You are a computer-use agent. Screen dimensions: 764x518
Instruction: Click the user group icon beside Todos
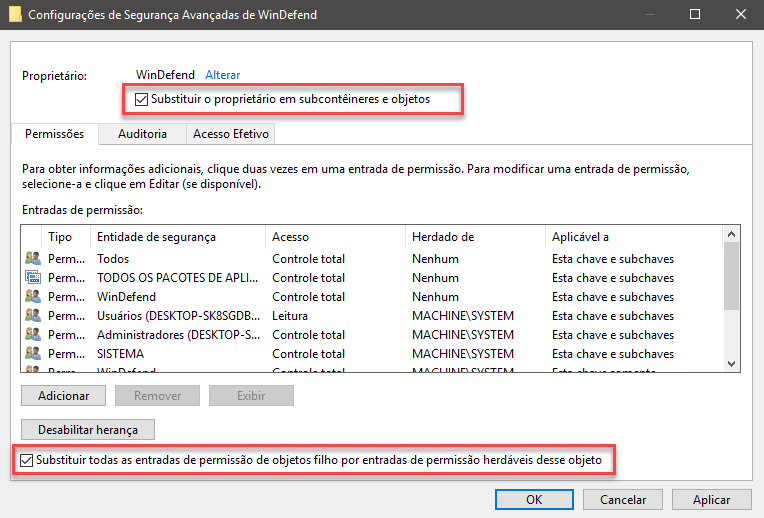point(33,258)
